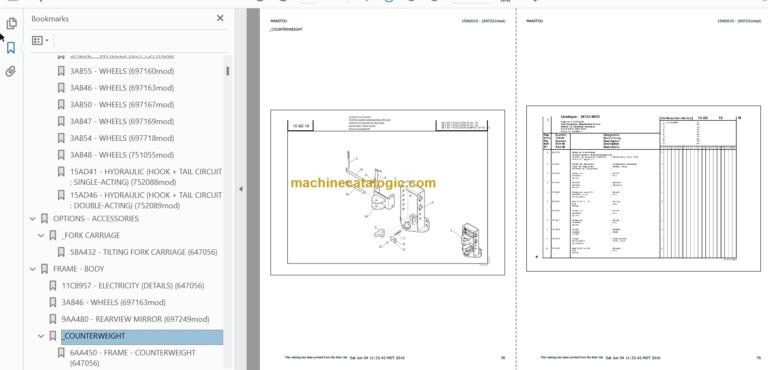Open the Attachments paperclip panel
Screen dimensions: 768x370
click(11, 72)
